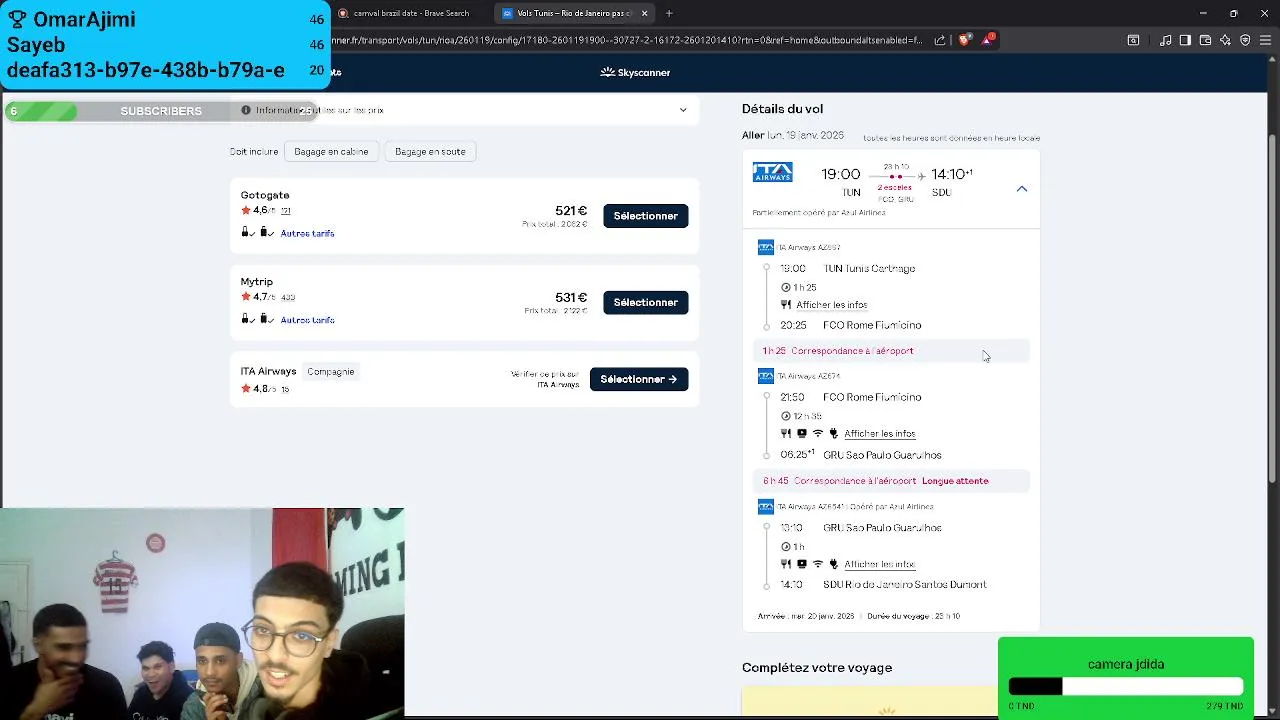Click the music note playlist icon

pos(1166,40)
